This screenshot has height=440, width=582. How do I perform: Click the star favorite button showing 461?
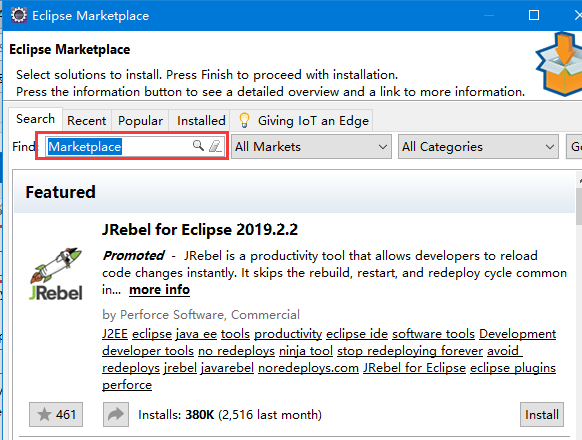click(56, 414)
